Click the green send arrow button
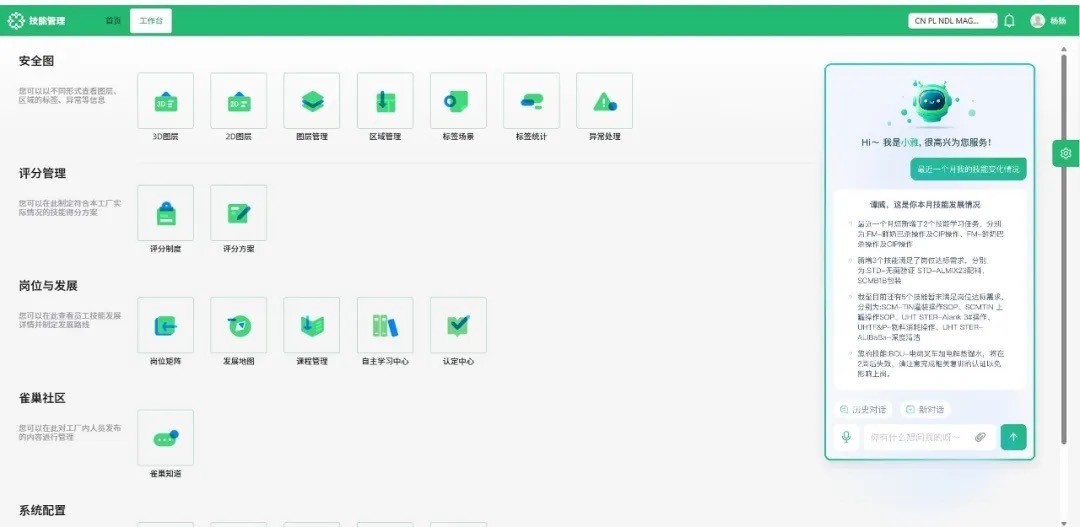The width and height of the screenshot is (1080, 527). pos(1013,437)
